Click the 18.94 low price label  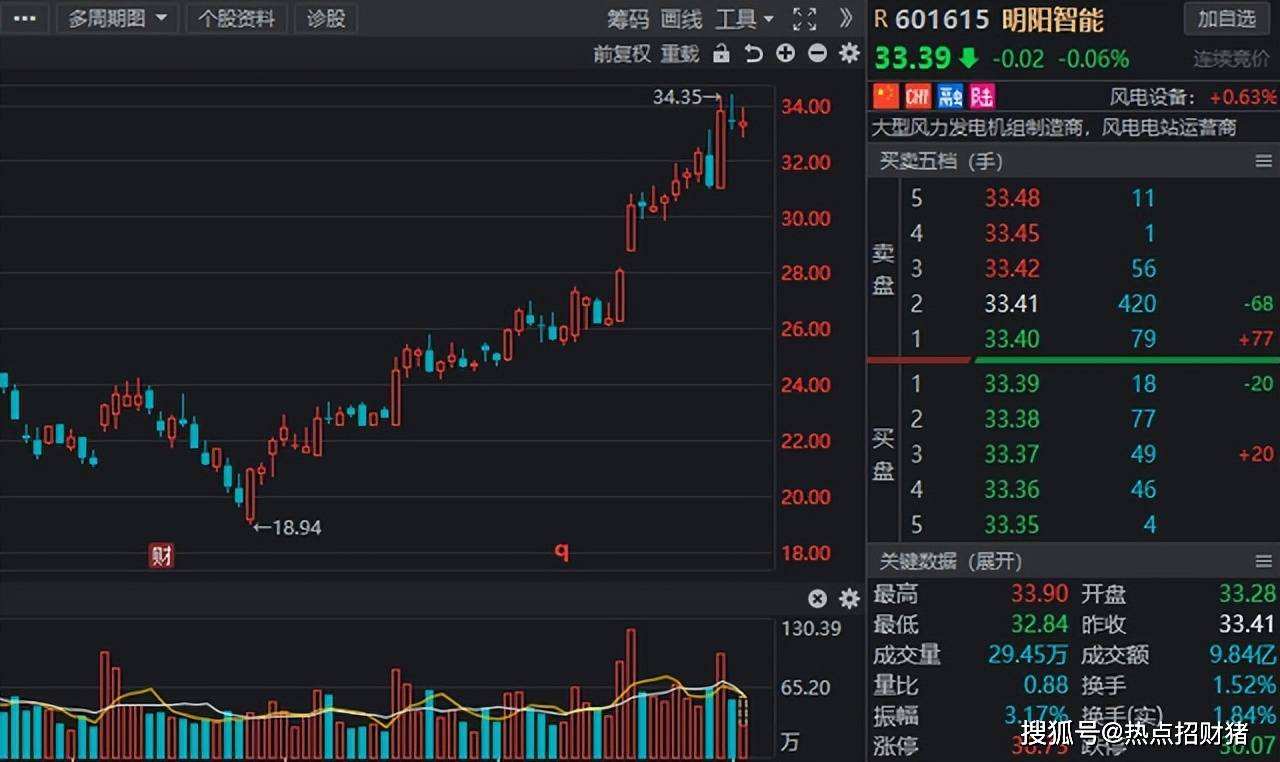(288, 527)
